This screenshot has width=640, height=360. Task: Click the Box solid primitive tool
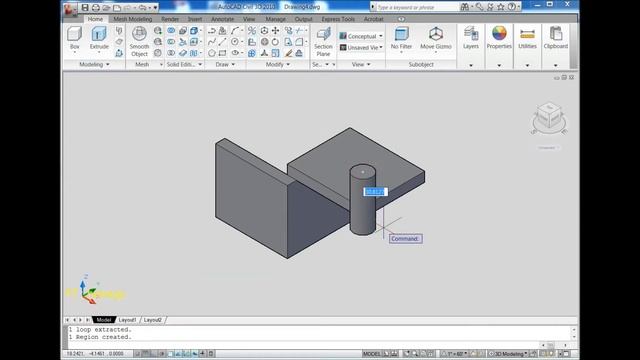pyautogui.click(x=74, y=39)
